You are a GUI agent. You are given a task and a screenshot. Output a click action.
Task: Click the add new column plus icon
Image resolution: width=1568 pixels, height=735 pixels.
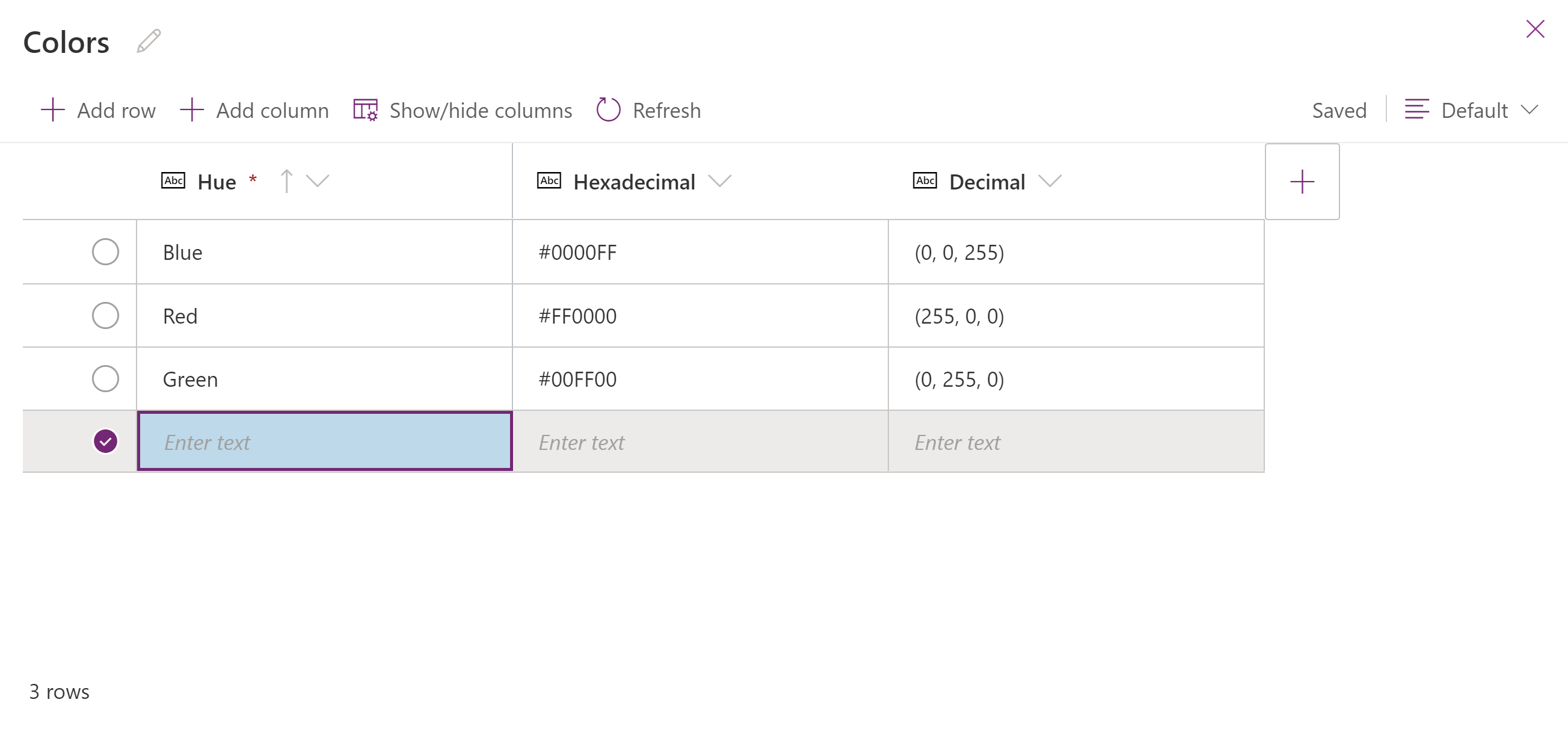[x=1302, y=182]
